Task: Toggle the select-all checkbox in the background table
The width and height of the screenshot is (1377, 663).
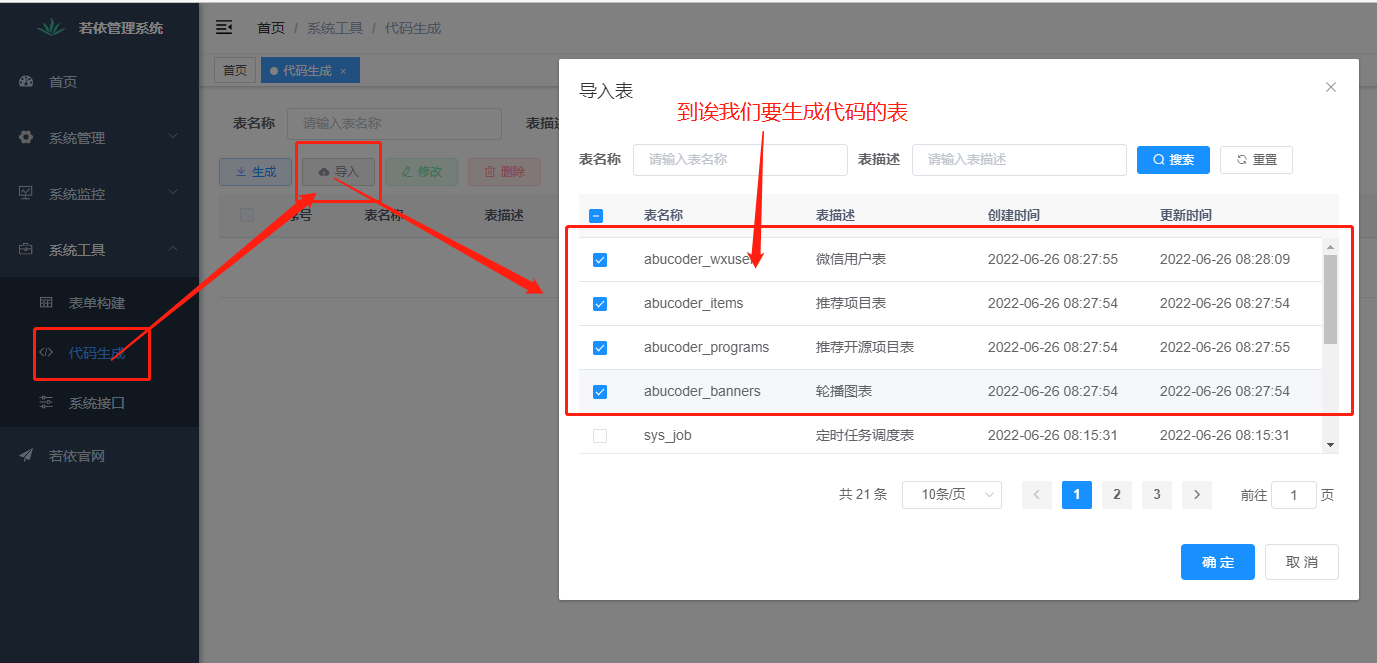Action: (247, 215)
